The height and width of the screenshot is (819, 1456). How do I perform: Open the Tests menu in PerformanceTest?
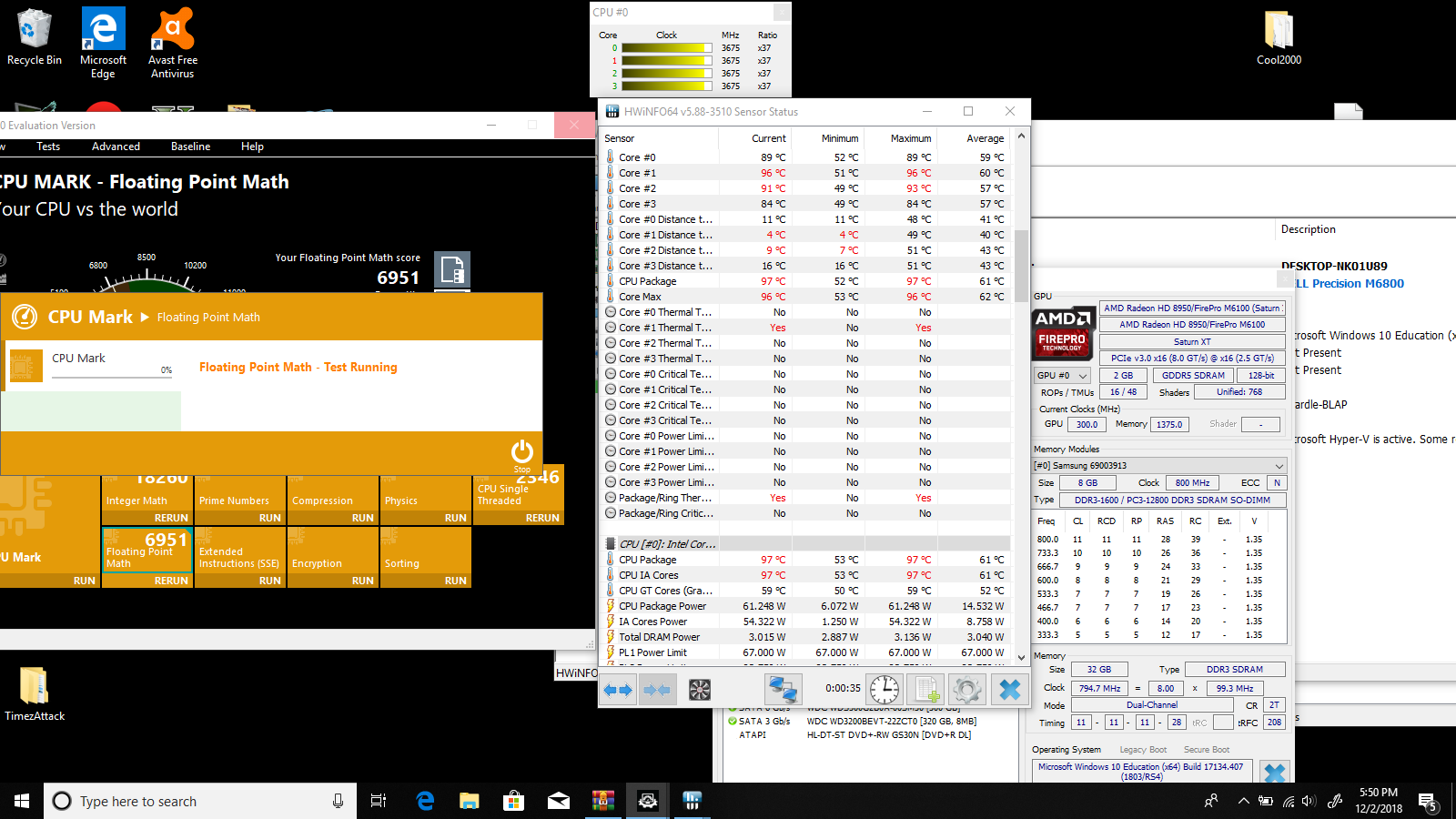pos(48,147)
